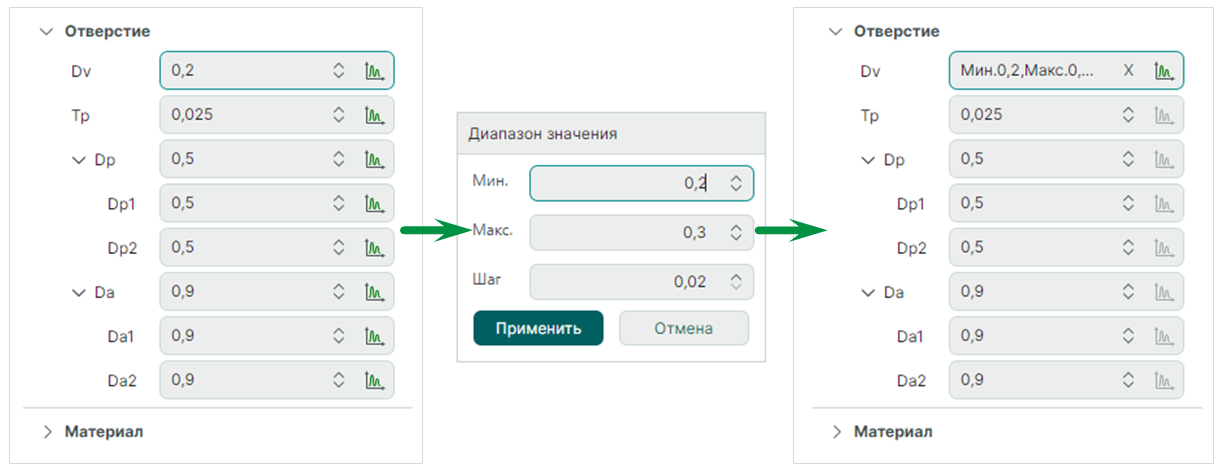Click the range icon for Da2 in left panel
The image size is (1218, 468).
[x=375, y=381]
